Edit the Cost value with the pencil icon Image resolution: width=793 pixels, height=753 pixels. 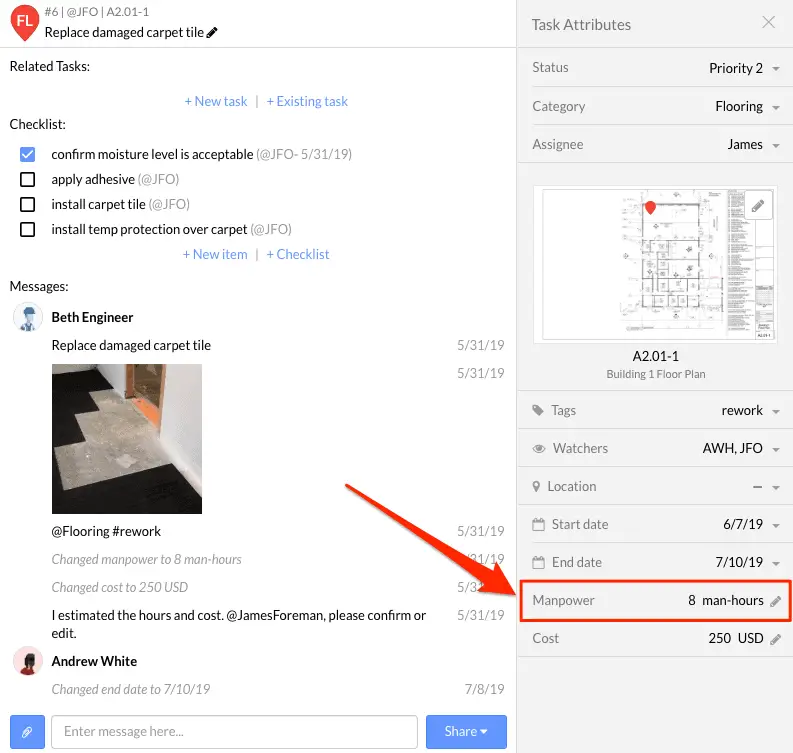coord(775,639)
